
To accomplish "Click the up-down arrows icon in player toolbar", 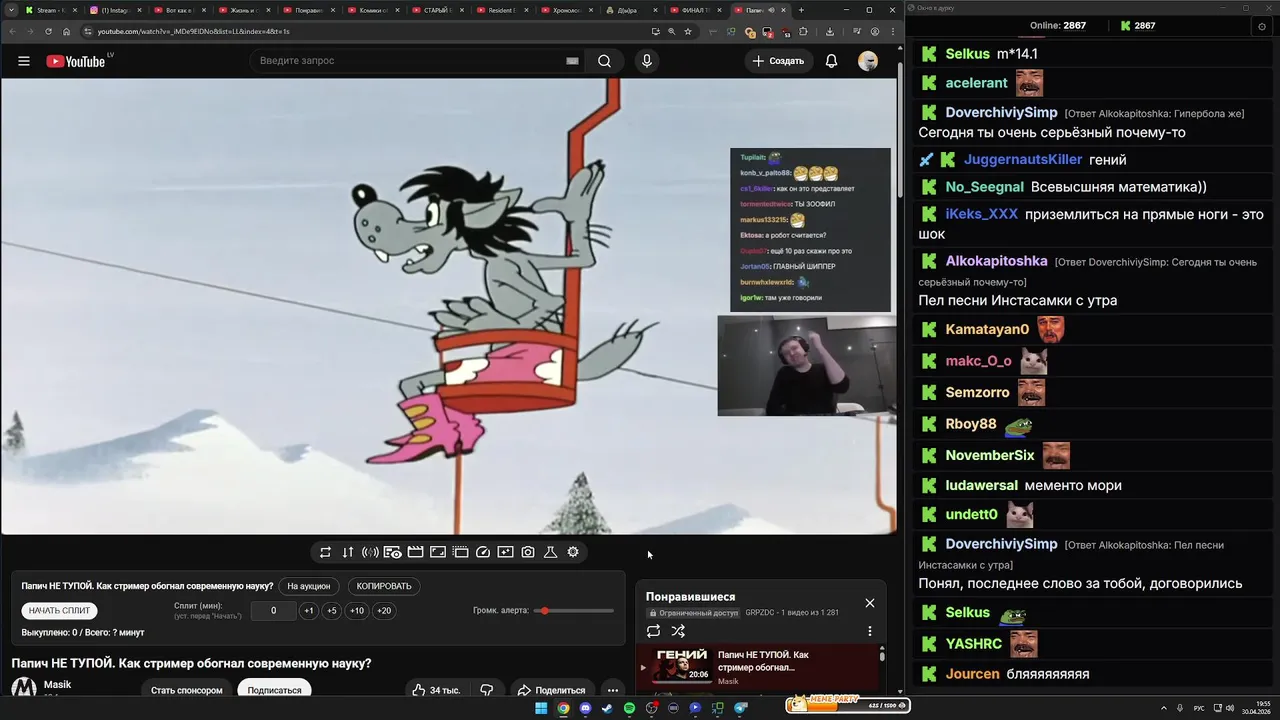I will point(348,552).
